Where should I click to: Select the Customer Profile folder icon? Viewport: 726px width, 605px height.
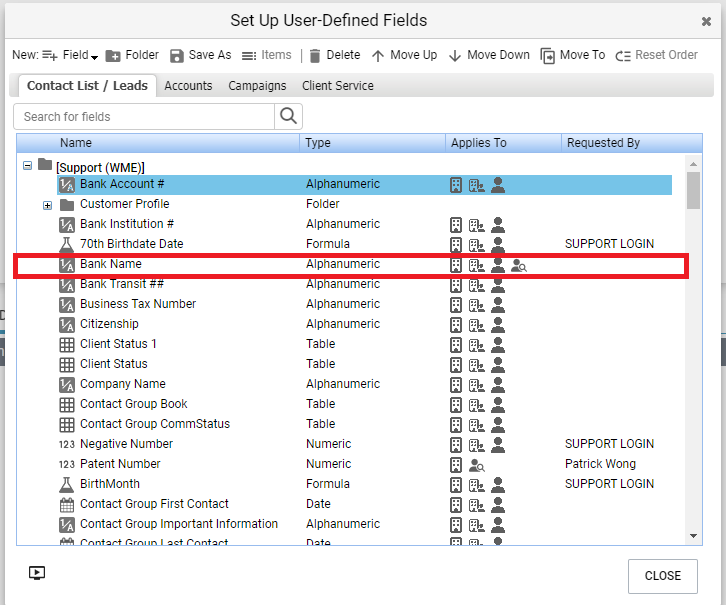point(67,205)
